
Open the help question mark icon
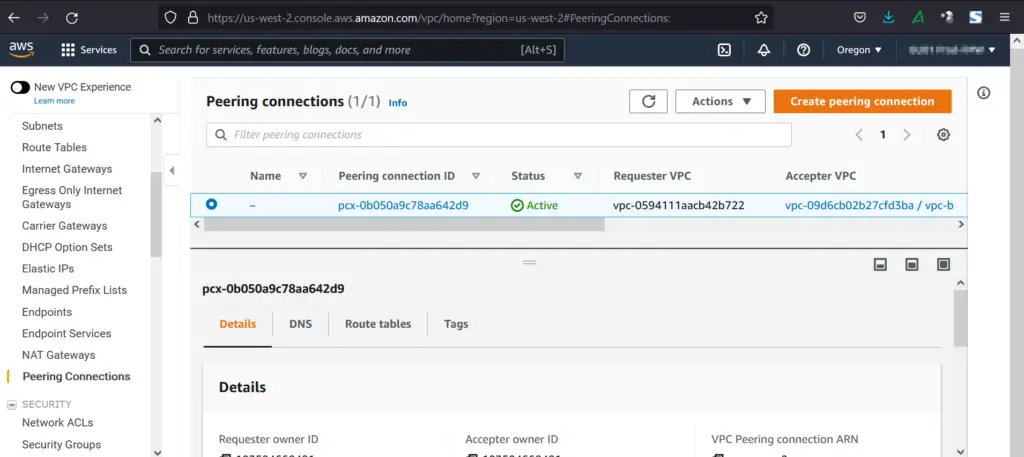tap(804, 50)
